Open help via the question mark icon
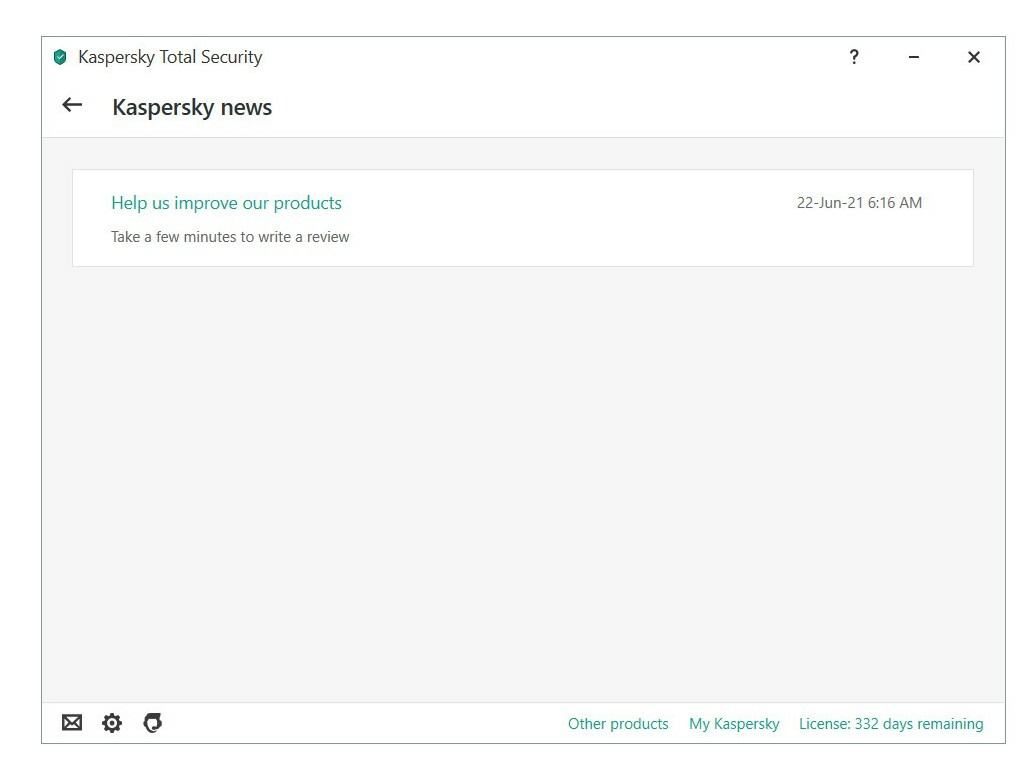 point(853,57)
